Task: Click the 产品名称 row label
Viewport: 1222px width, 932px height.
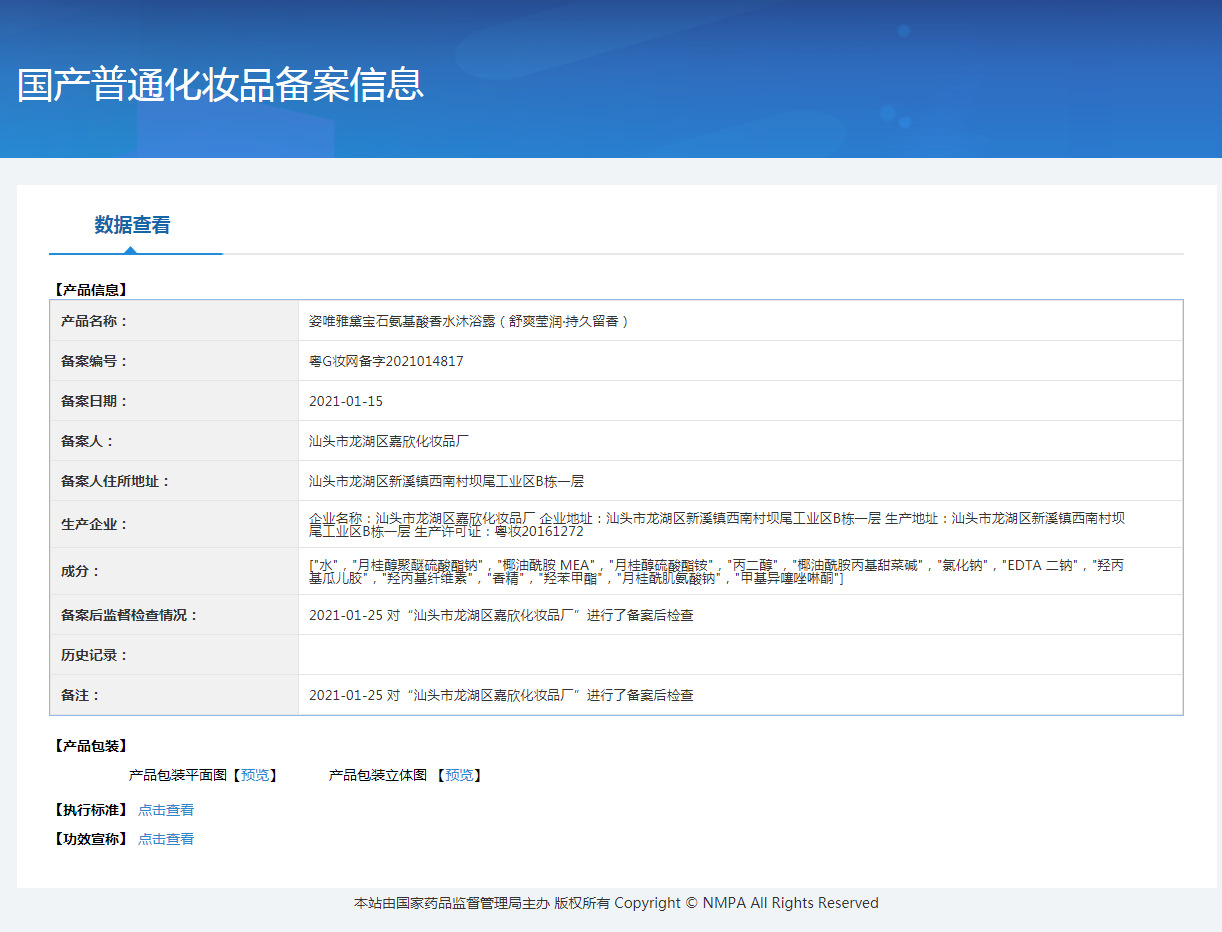Action: [x=95, y=321]
